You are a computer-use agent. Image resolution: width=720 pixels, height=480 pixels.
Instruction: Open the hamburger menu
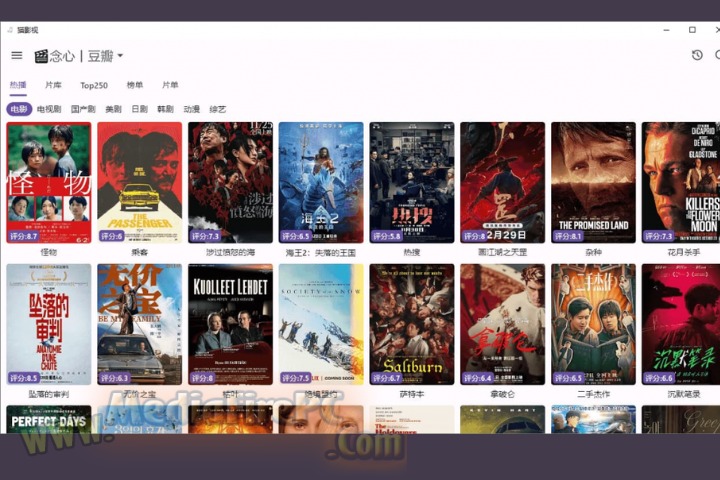point(17,56)
